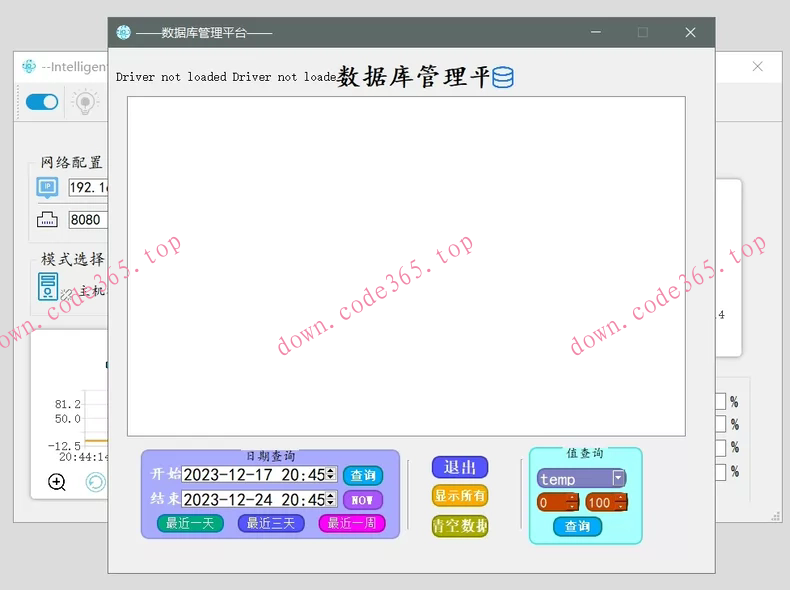Click the IP monitor icon under 网络配置

47,187
